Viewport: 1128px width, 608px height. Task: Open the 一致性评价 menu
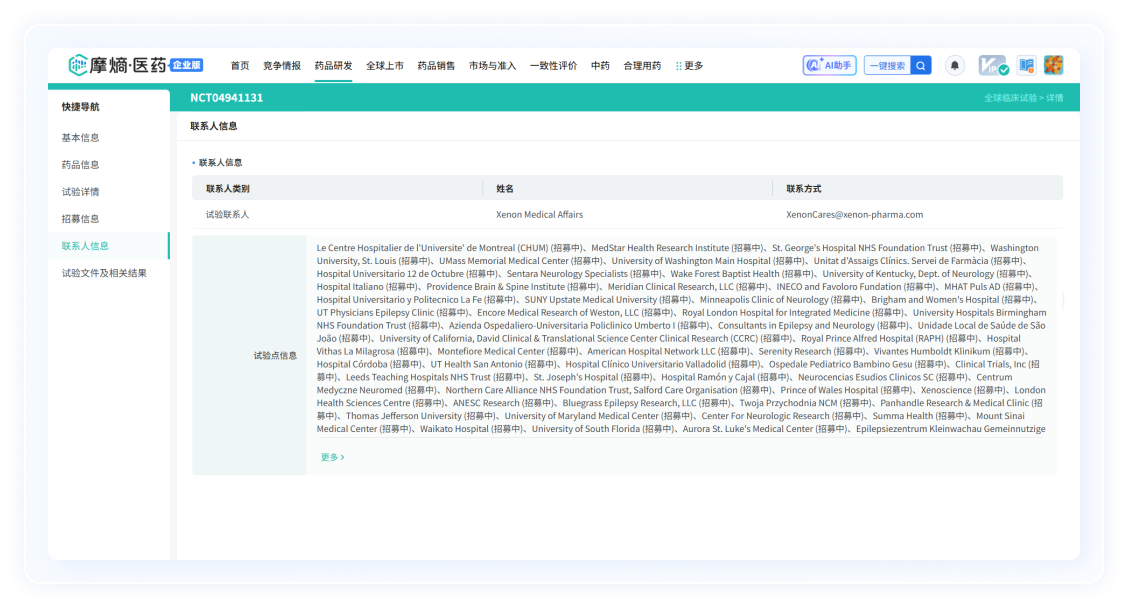(553, 65)
